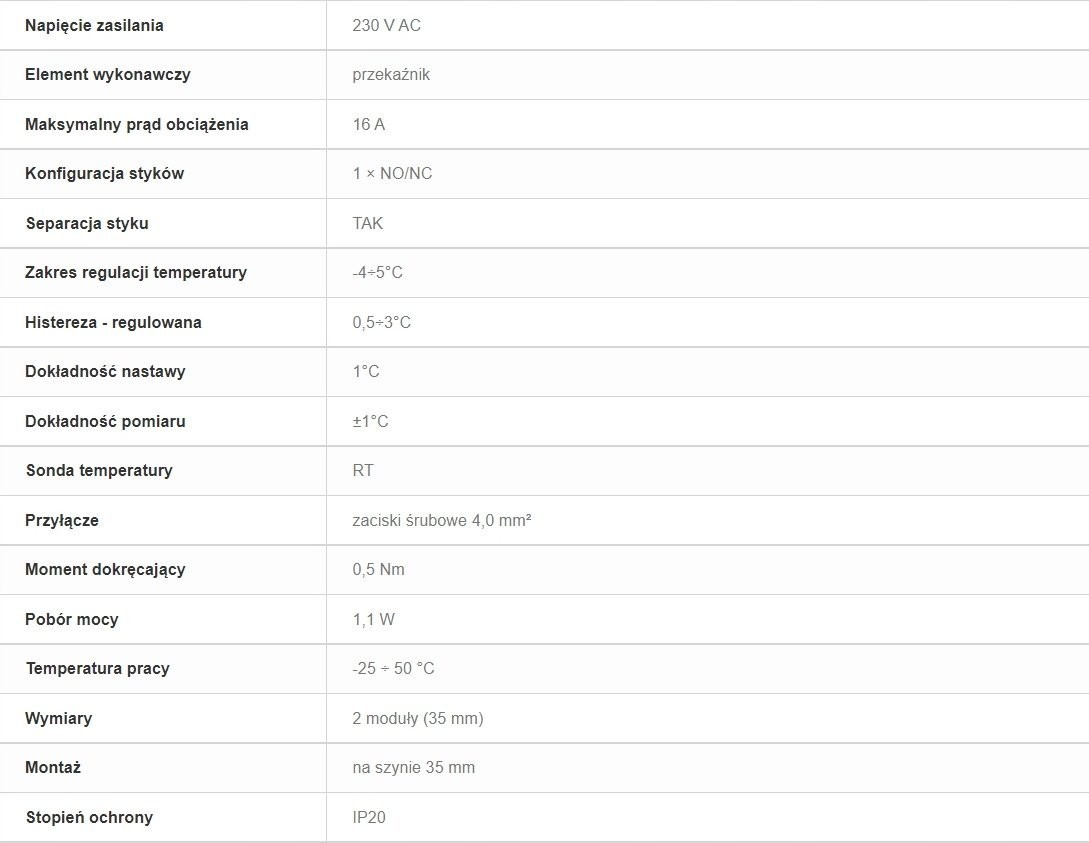Viewport: 1089px width, 843px height.
Task: Select the "IP20" protection value
Action: [x=369, y=817]
